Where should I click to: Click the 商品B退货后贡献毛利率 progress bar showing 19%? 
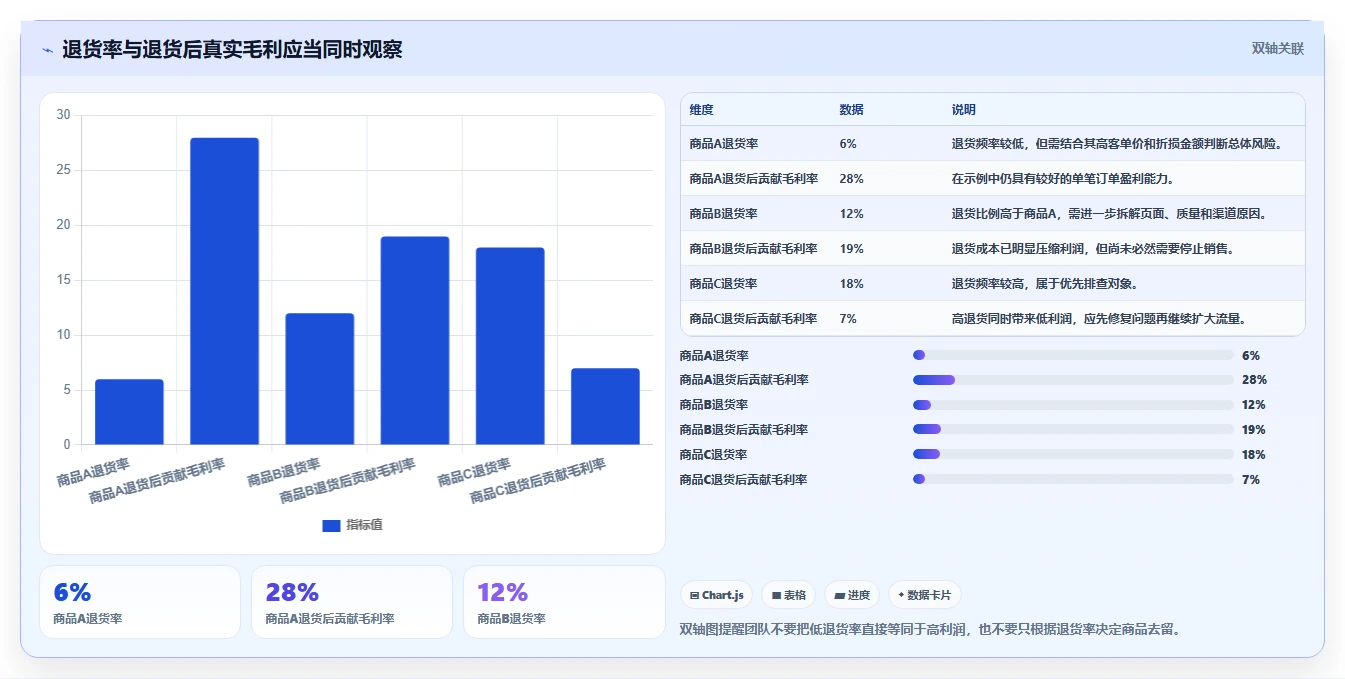(1073, 429)
